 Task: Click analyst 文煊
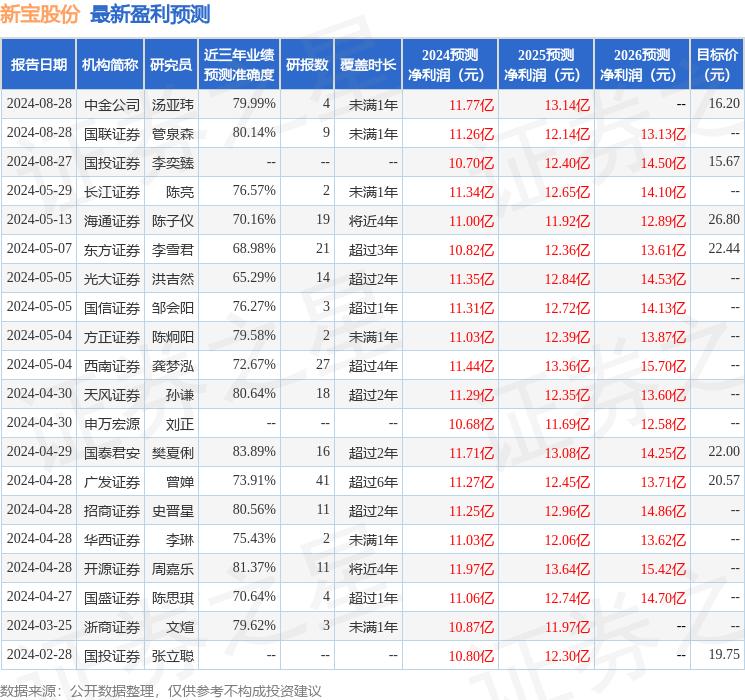click(180, 627)
